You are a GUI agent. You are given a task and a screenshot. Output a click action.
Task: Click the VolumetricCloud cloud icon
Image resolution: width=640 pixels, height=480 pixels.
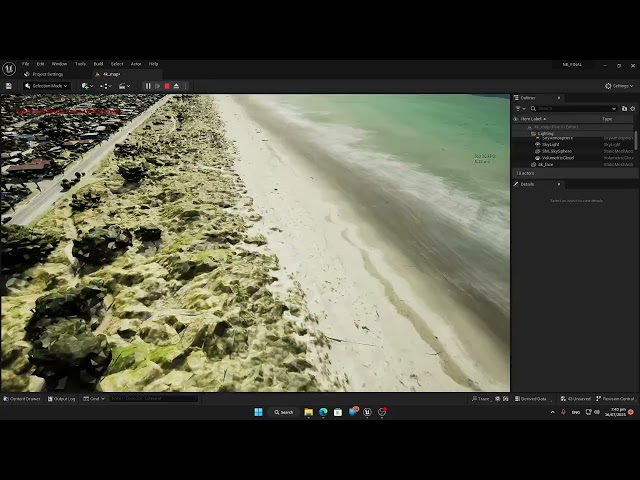click(538, 158)
